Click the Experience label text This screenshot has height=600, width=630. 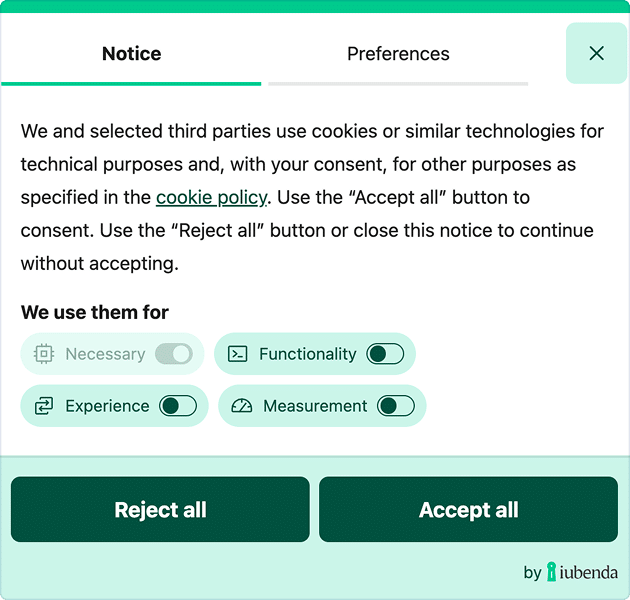pos(107,406)
